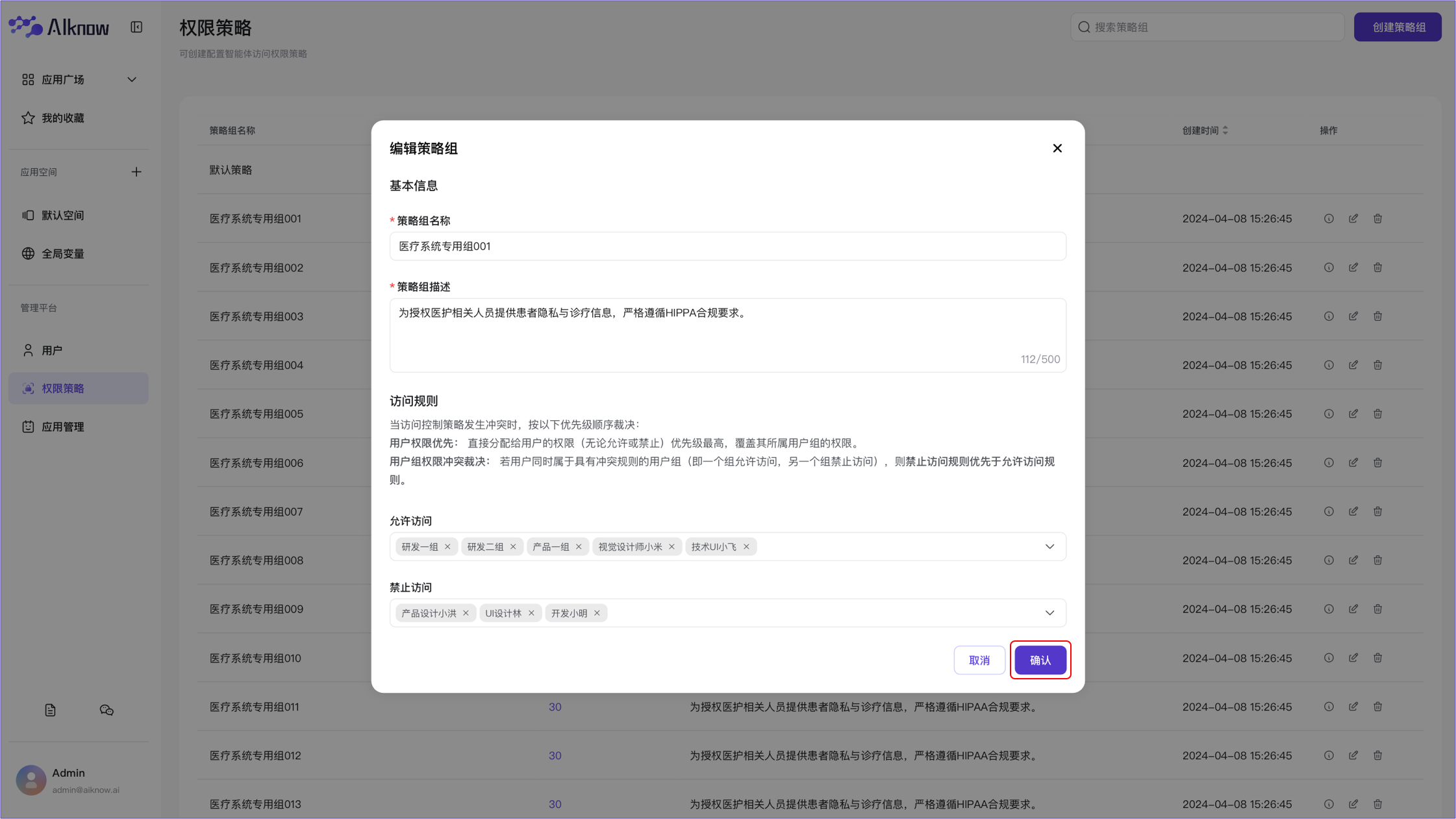Expand the 禁止访问 dropdown

click(x=1049, y=613)
